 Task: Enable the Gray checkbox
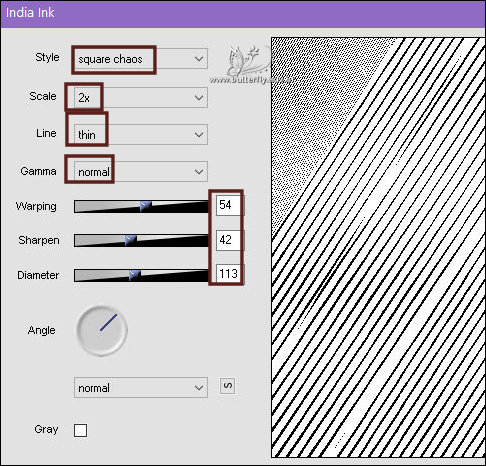click(80, 430)
